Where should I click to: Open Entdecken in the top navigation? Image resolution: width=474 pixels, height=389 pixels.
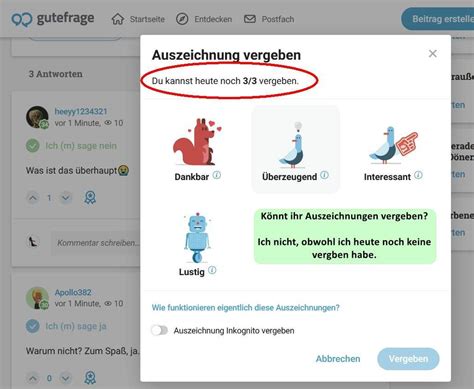coord(204,19)
